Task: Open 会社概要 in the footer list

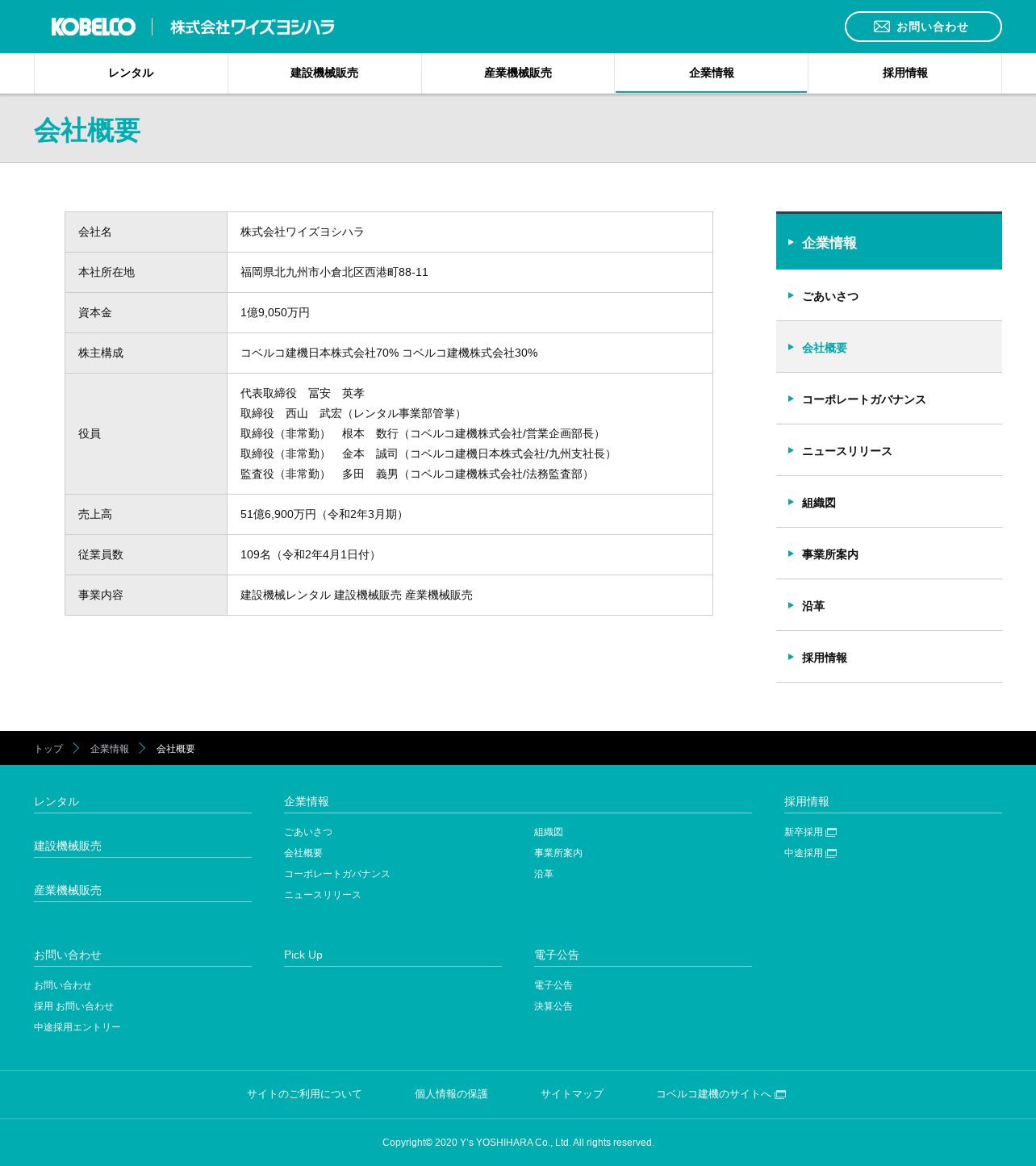Action: 303,853
